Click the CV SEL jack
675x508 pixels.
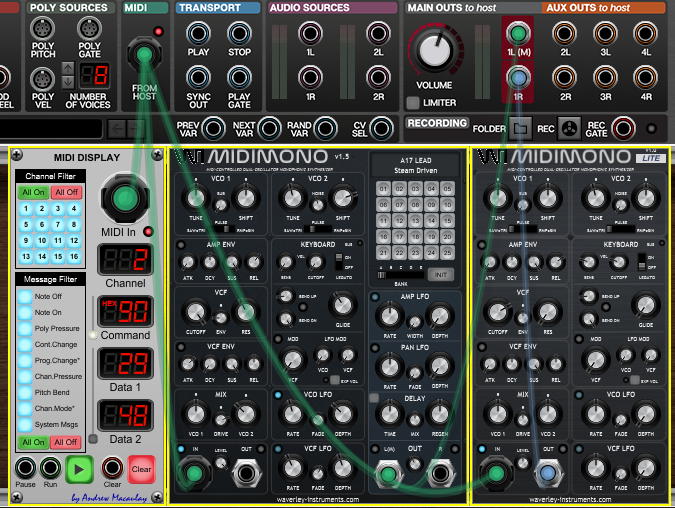381,129
